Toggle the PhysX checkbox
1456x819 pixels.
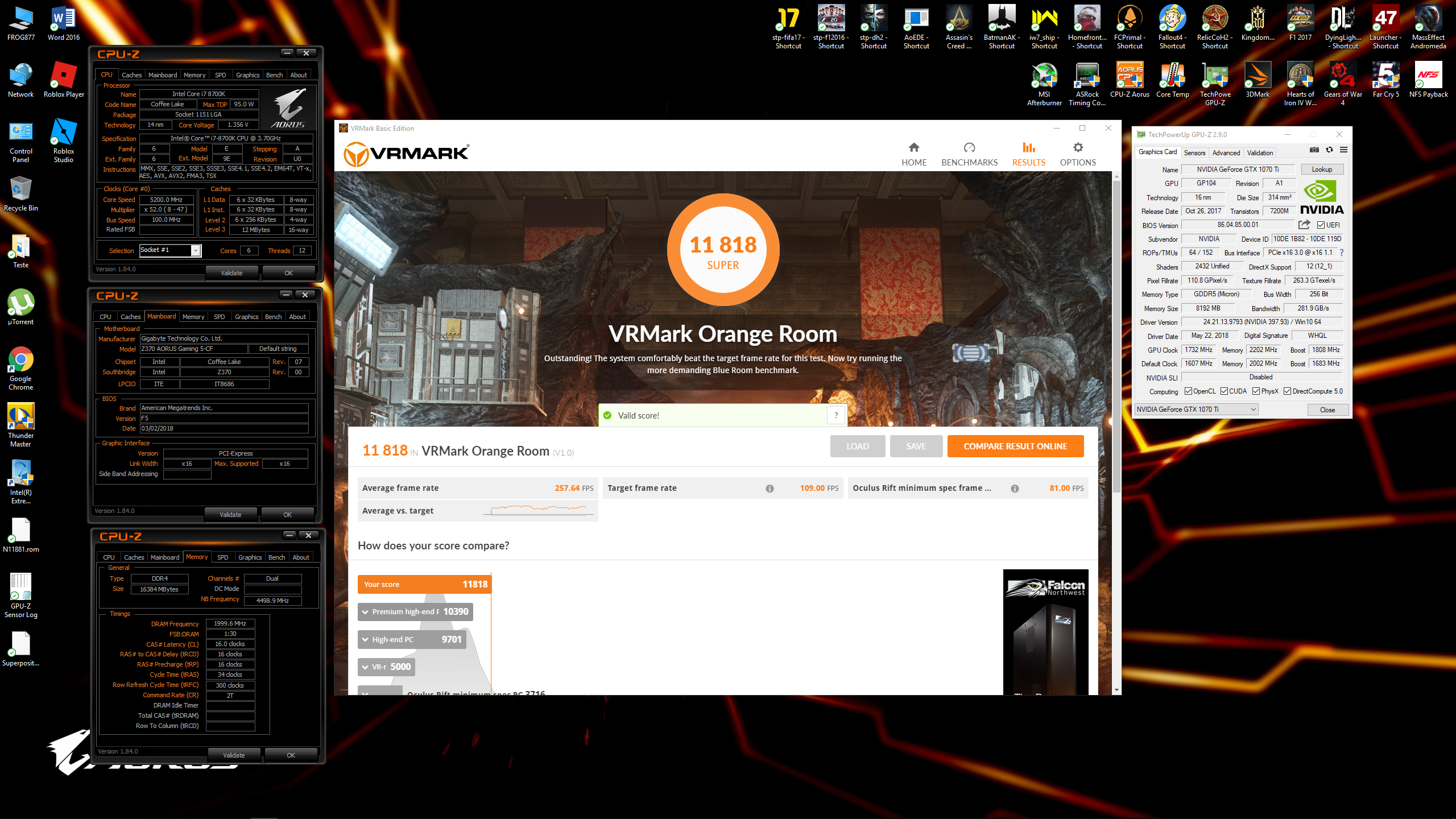tap(1256, 391)
